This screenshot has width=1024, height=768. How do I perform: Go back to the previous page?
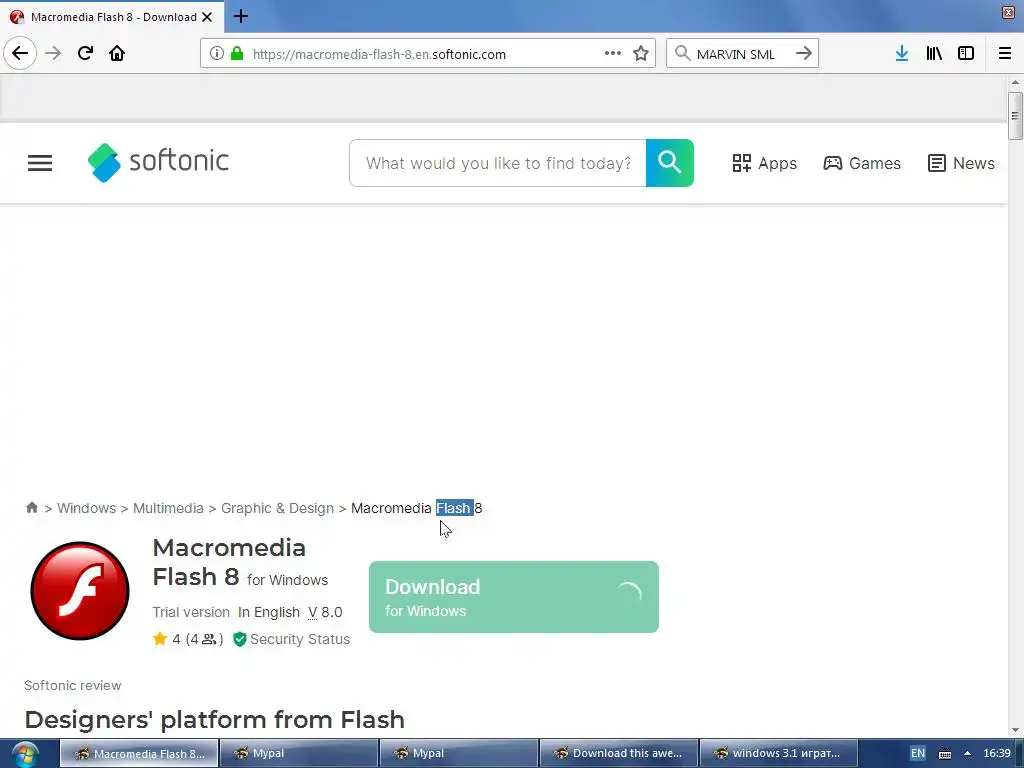(20, 54)
